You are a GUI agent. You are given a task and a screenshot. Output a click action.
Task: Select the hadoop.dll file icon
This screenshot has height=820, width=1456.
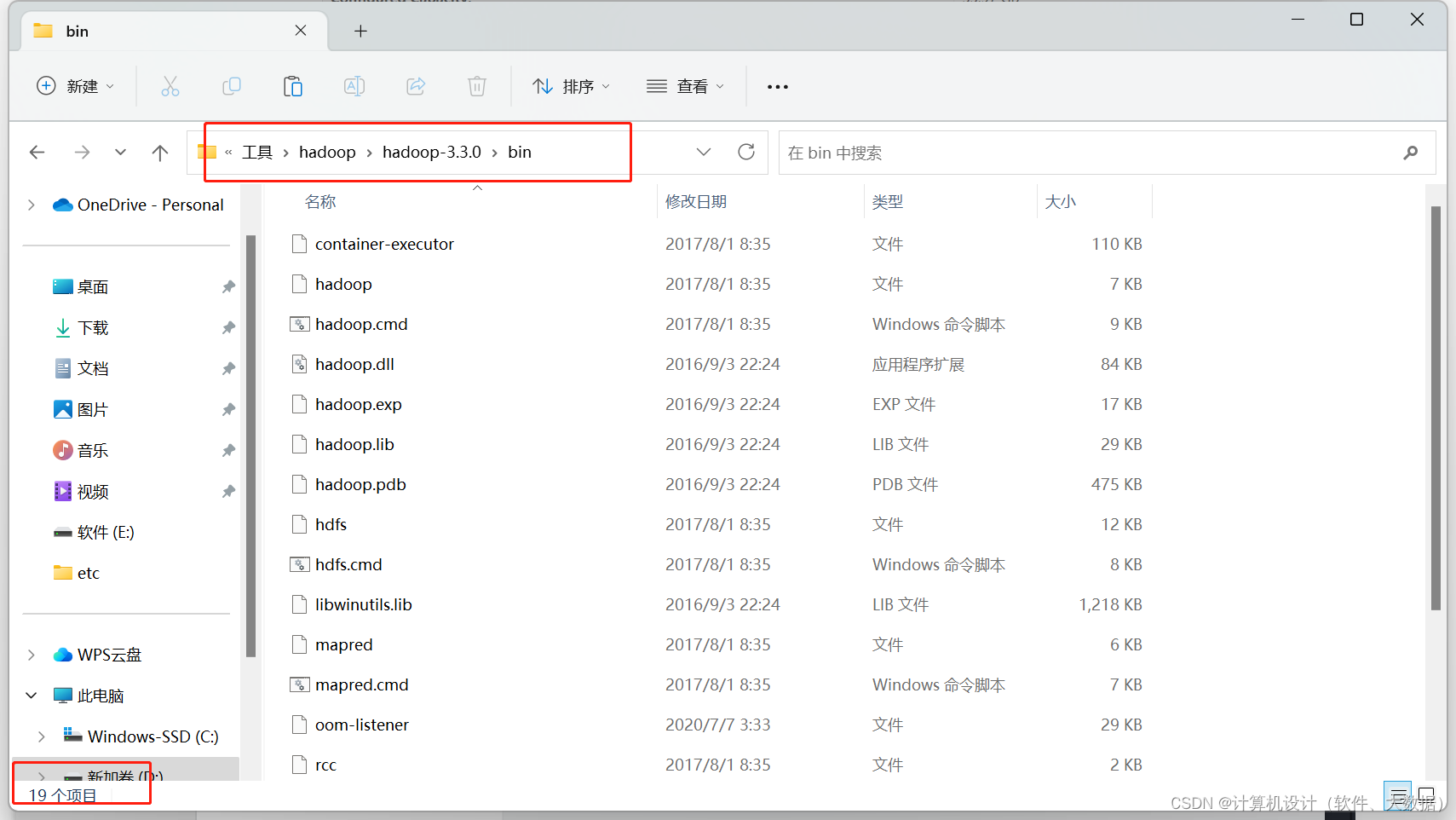(x=299, y=364)
